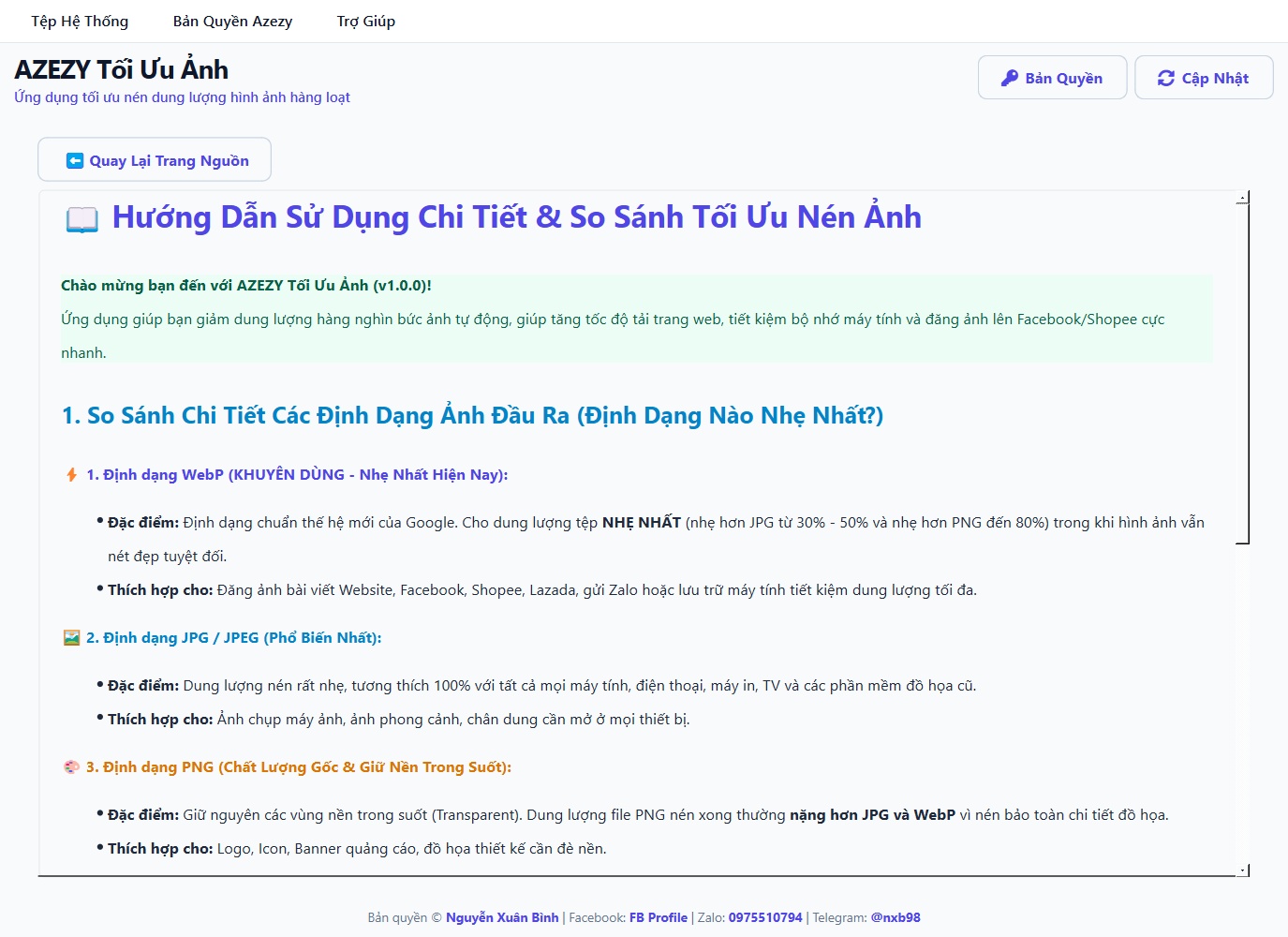This screenshot has width=1288, height=937.
Task: Click the key icon in Bản Quyền button
Action: [x=1009, y=78]
